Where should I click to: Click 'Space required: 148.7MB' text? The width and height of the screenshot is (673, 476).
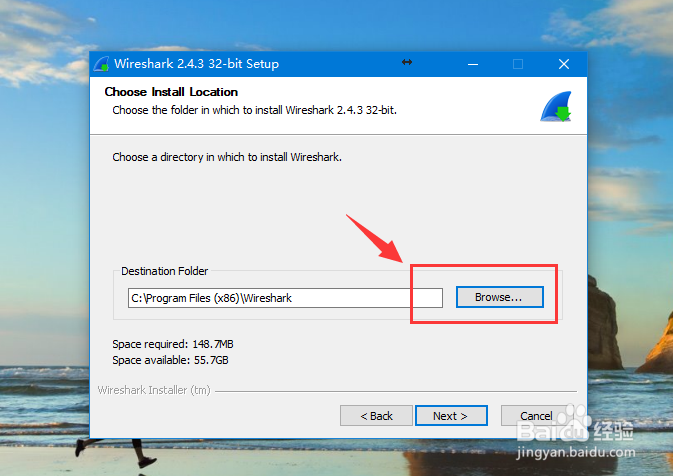173,344
